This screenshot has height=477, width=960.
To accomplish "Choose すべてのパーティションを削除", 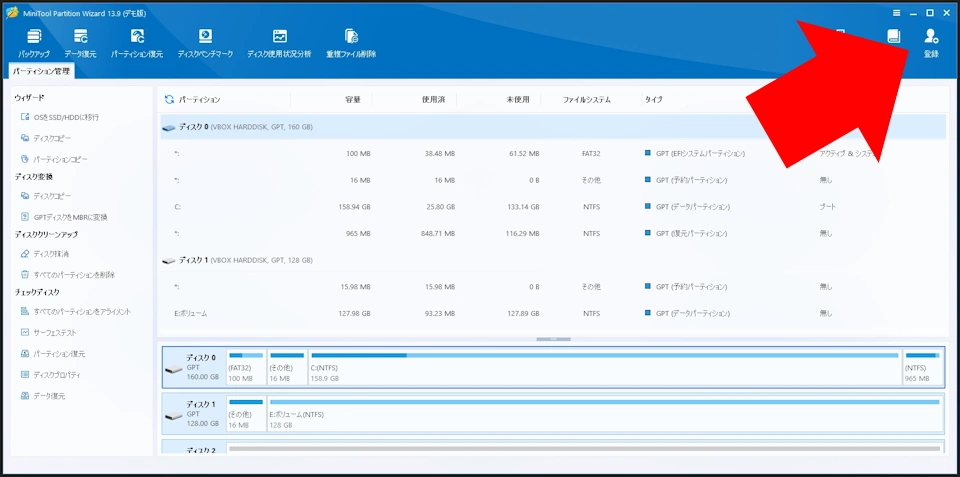I will 67,275.
